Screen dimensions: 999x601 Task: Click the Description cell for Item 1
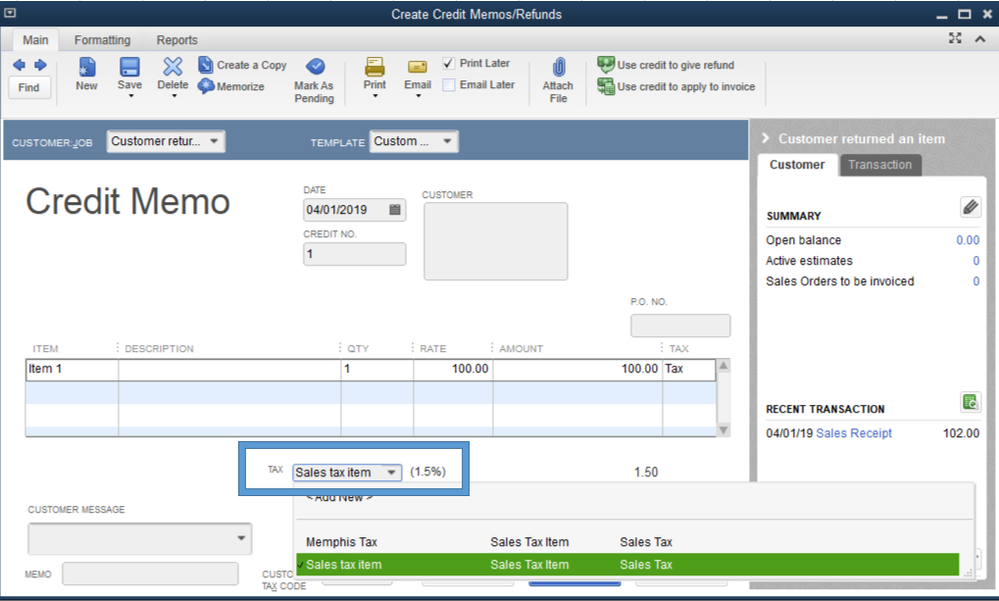pos(229,369)
